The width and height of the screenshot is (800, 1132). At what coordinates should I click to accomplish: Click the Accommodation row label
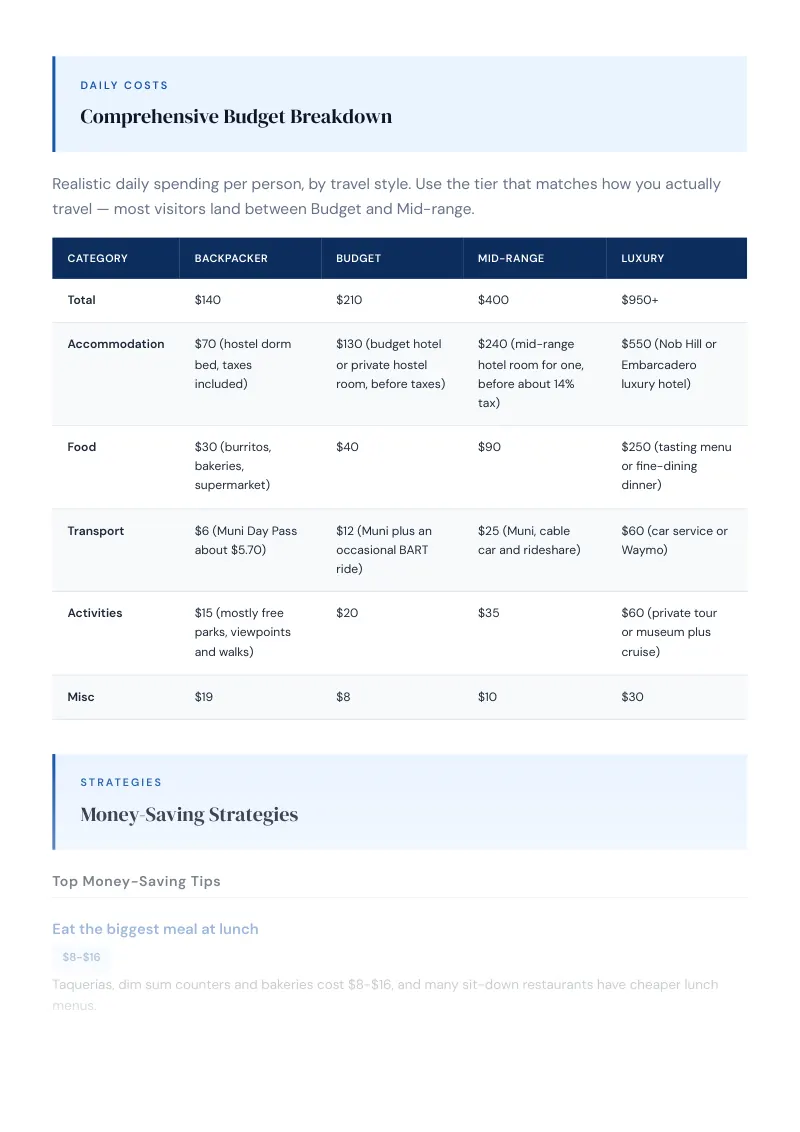pos(116,344)
